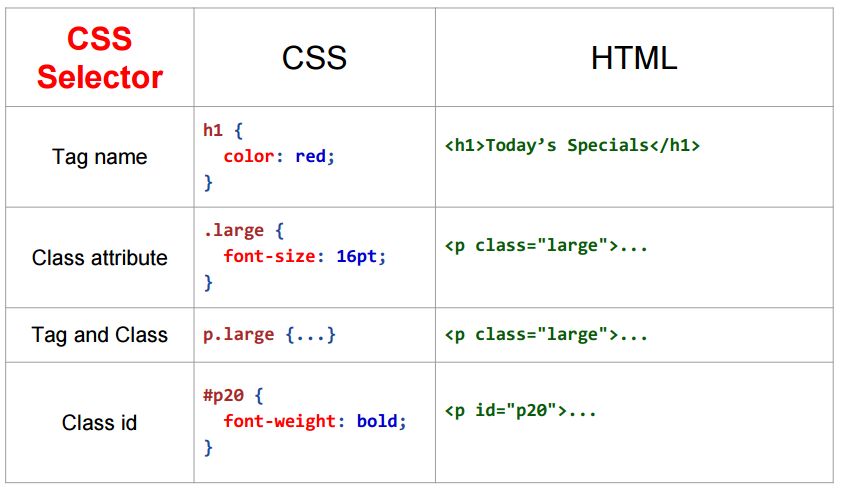
Task: Click the '.large {' selector code
Action: (x=243, y=230)
